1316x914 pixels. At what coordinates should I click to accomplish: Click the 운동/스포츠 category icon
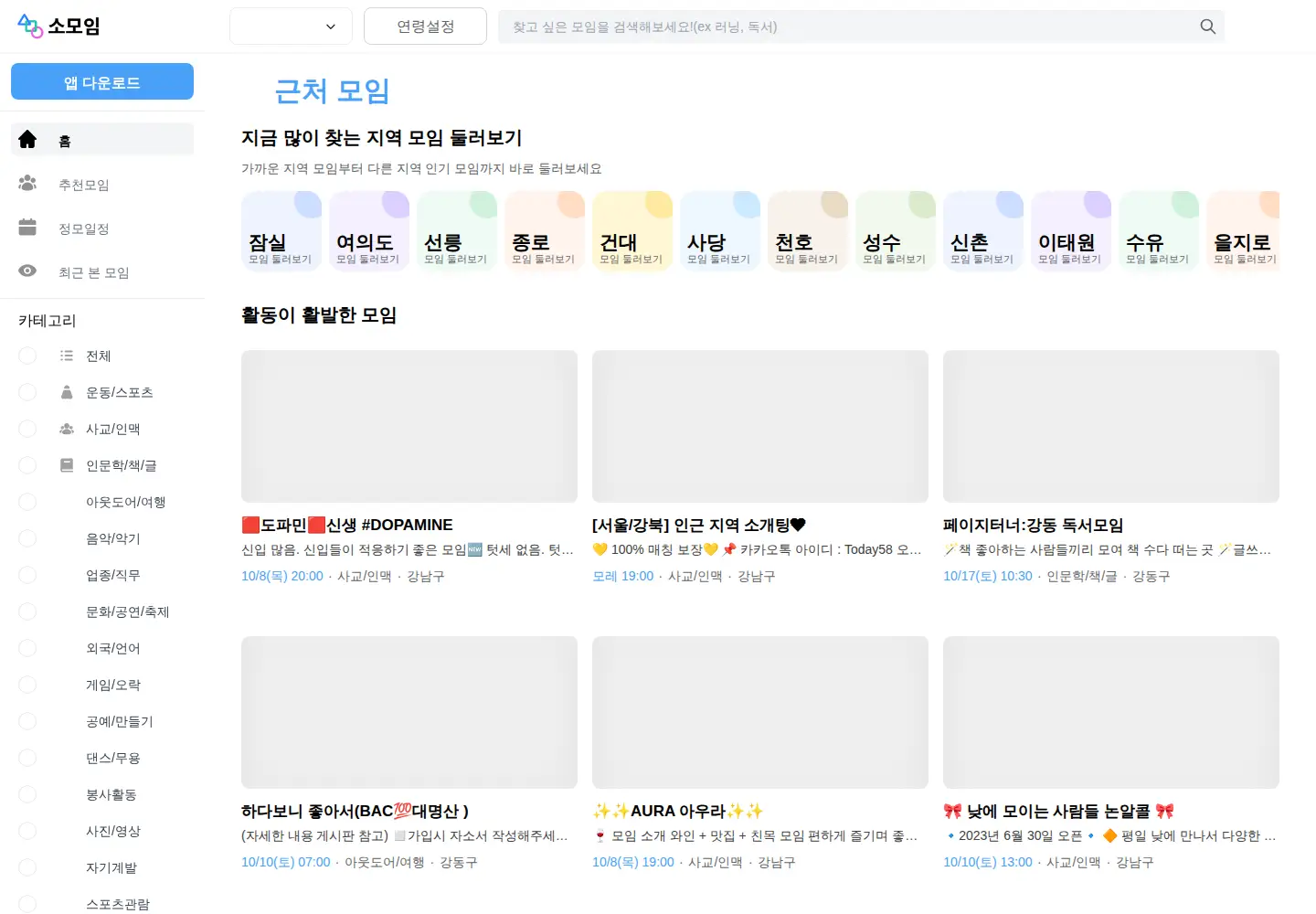click(x=67, y=392)
